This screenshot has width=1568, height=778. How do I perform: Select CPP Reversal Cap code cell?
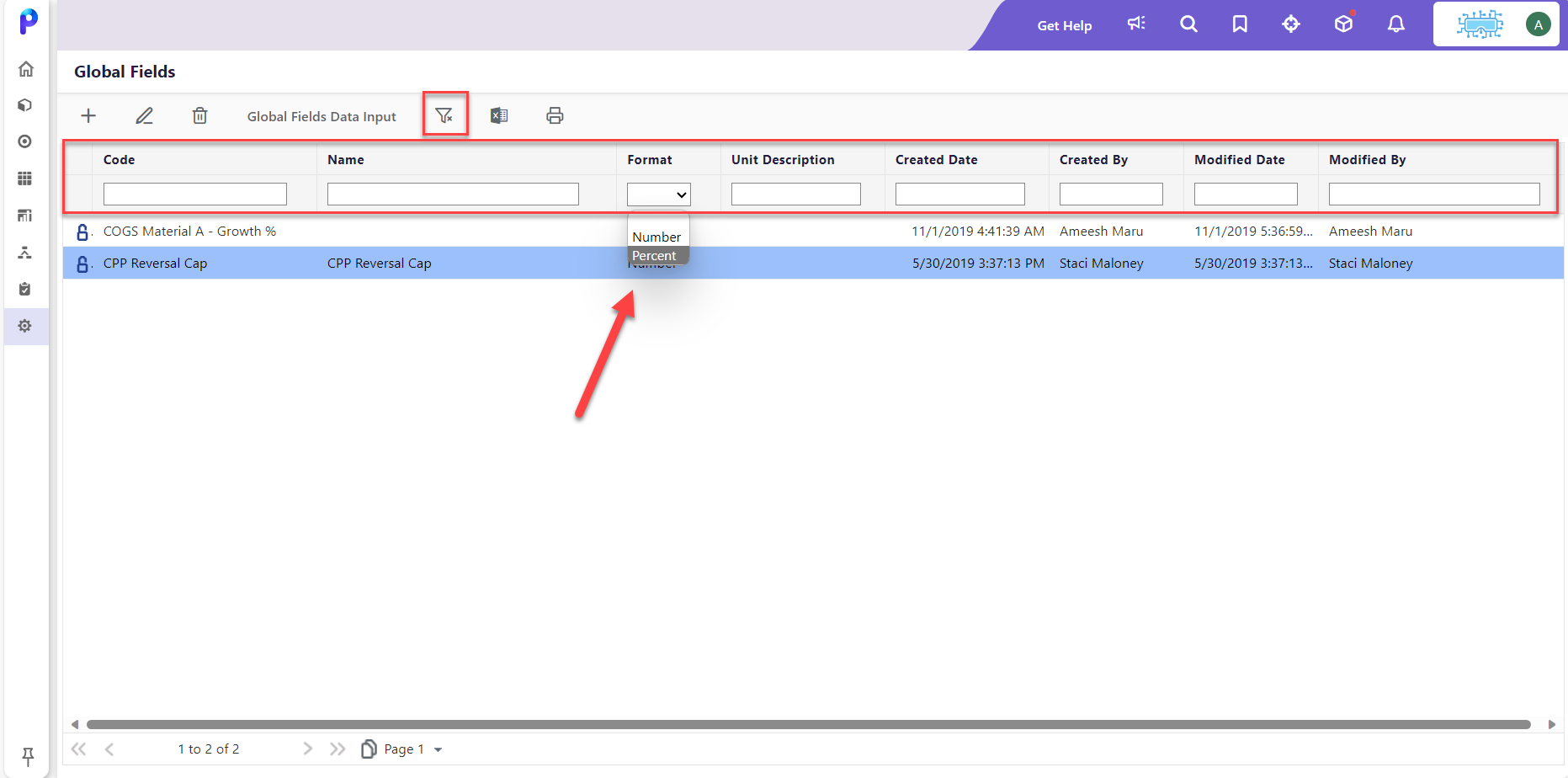click(155, 264)
